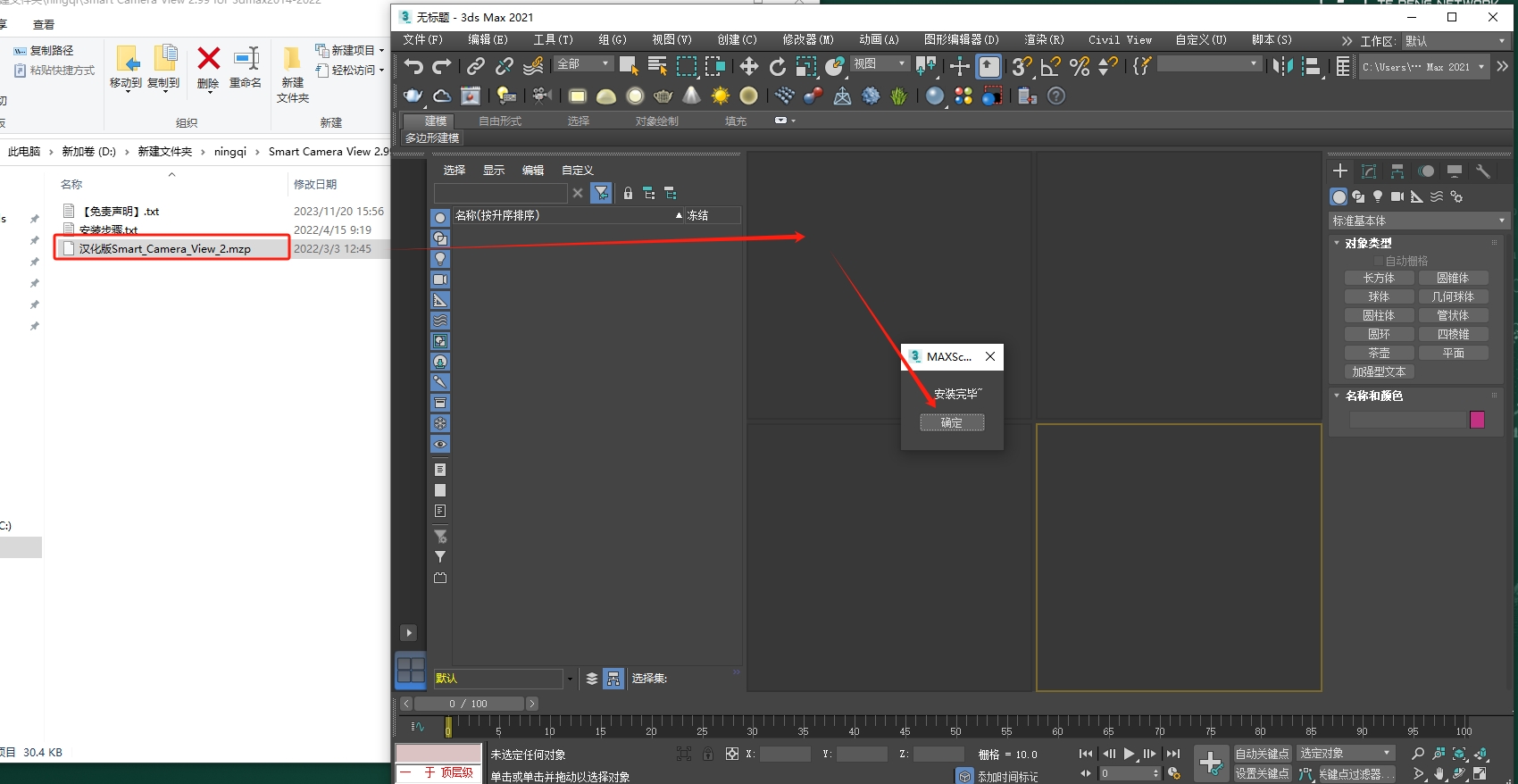Image resolution: width=1518 pixels, height=784 pixels.
Task: Open the Material Editor sphere icon
Action: point(934,96)
